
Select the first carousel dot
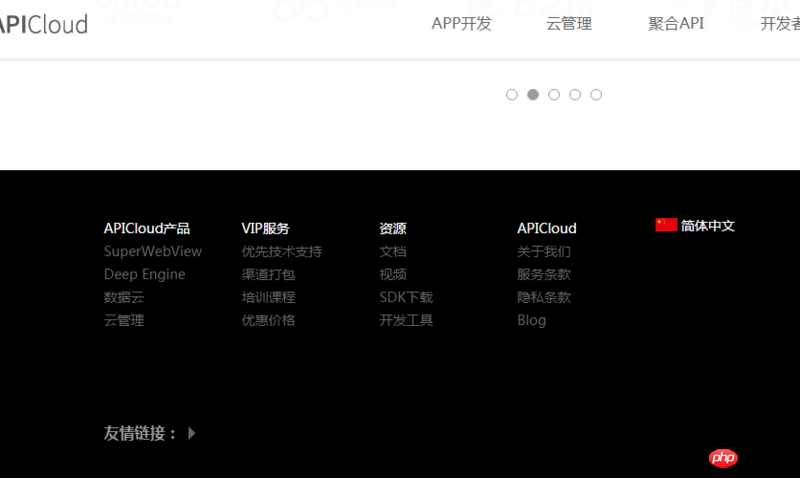click(x=512, y=95)
